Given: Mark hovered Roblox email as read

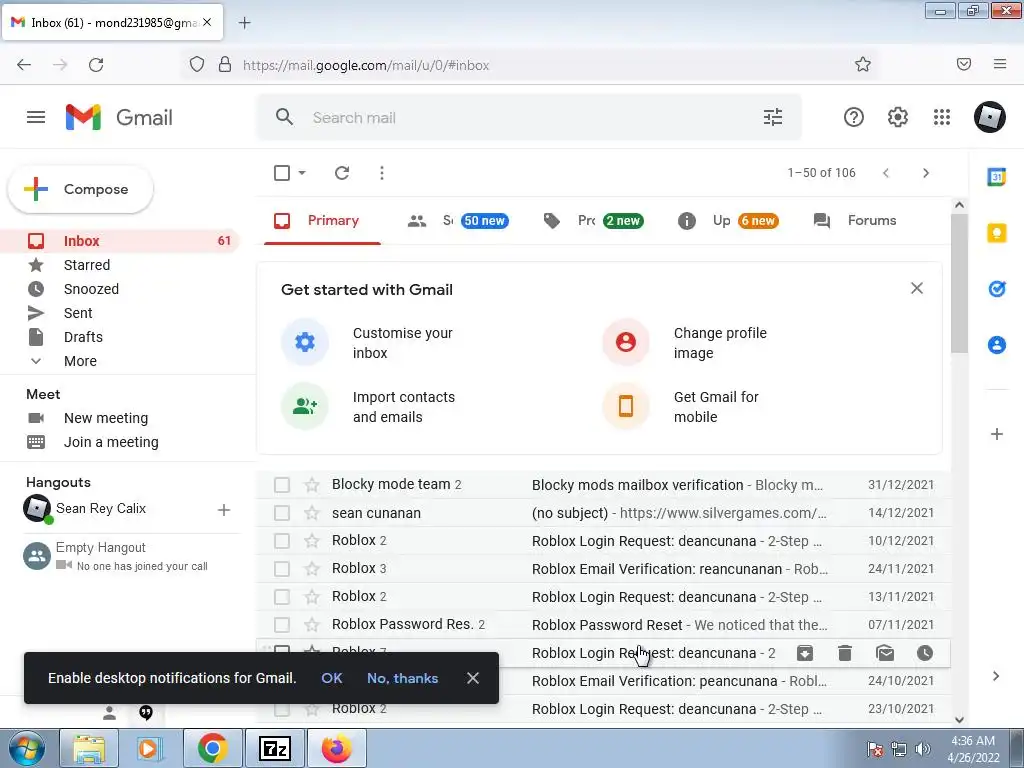Looking at the screenshot, I should [885, 653].
